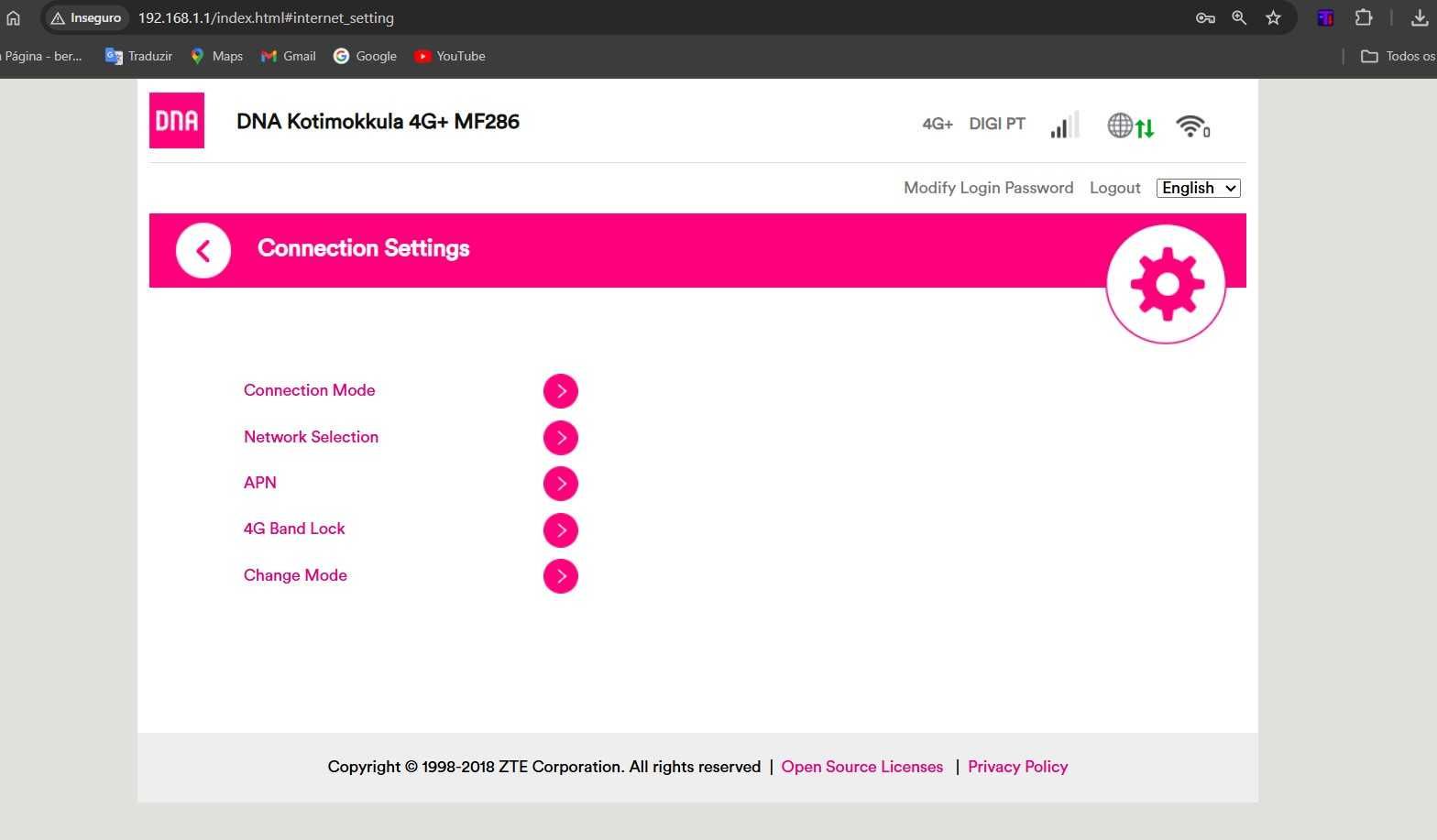Click the globe internet status icon
Image resolution: width=1437 pixels, height=840 pixels.
1130,126
